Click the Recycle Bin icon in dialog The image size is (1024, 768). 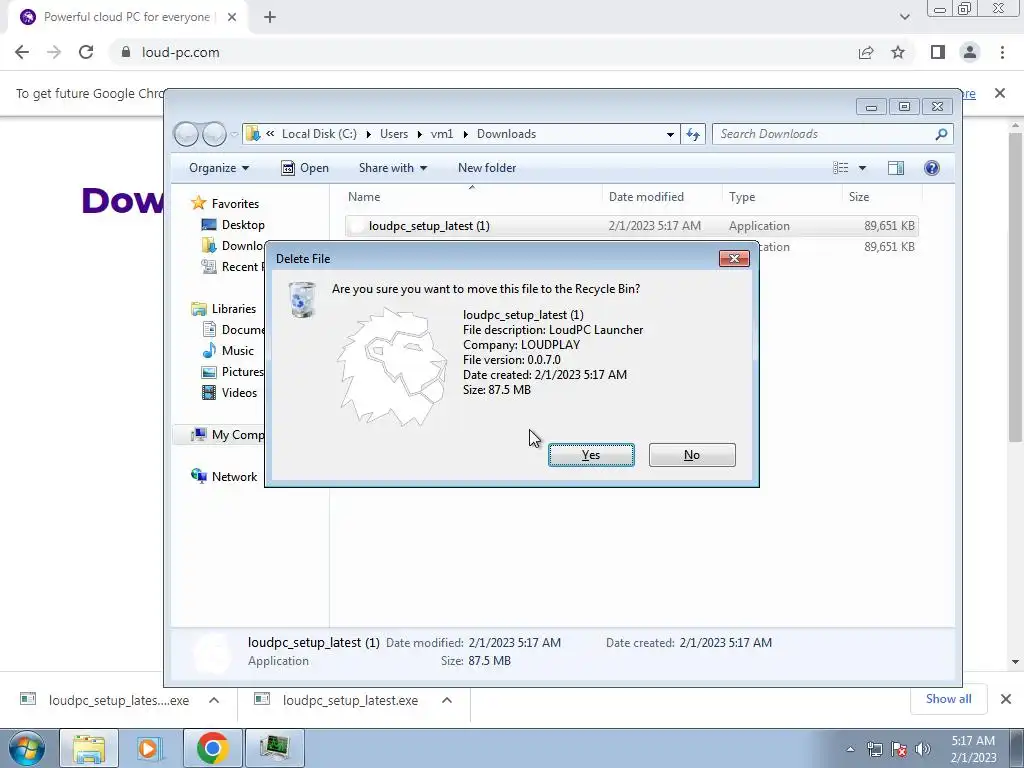click(x=302, y=300)
